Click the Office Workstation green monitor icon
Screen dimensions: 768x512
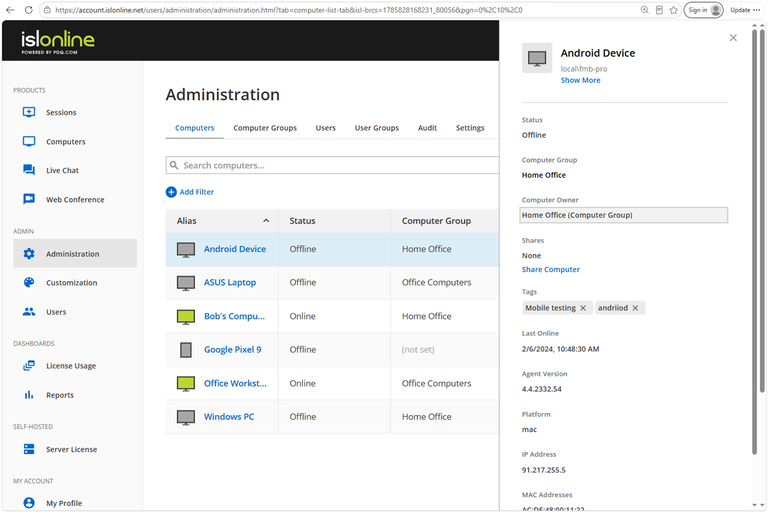pyautogui.click(x=186, y=384)
